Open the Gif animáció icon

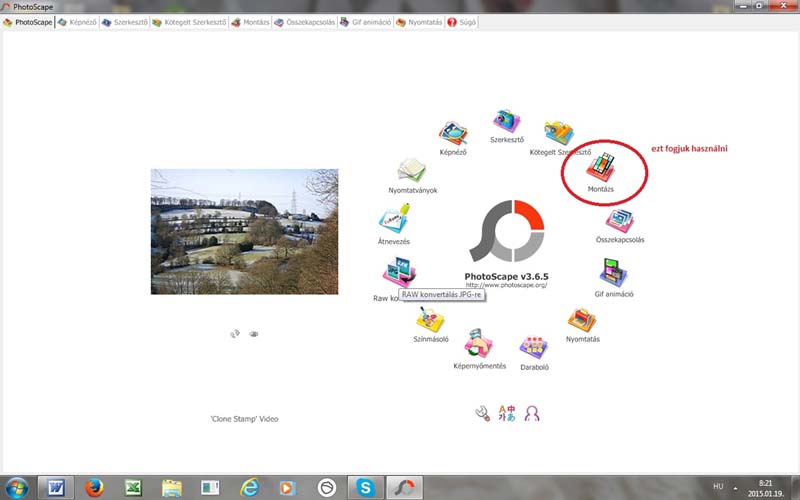(x=613, y=273)
